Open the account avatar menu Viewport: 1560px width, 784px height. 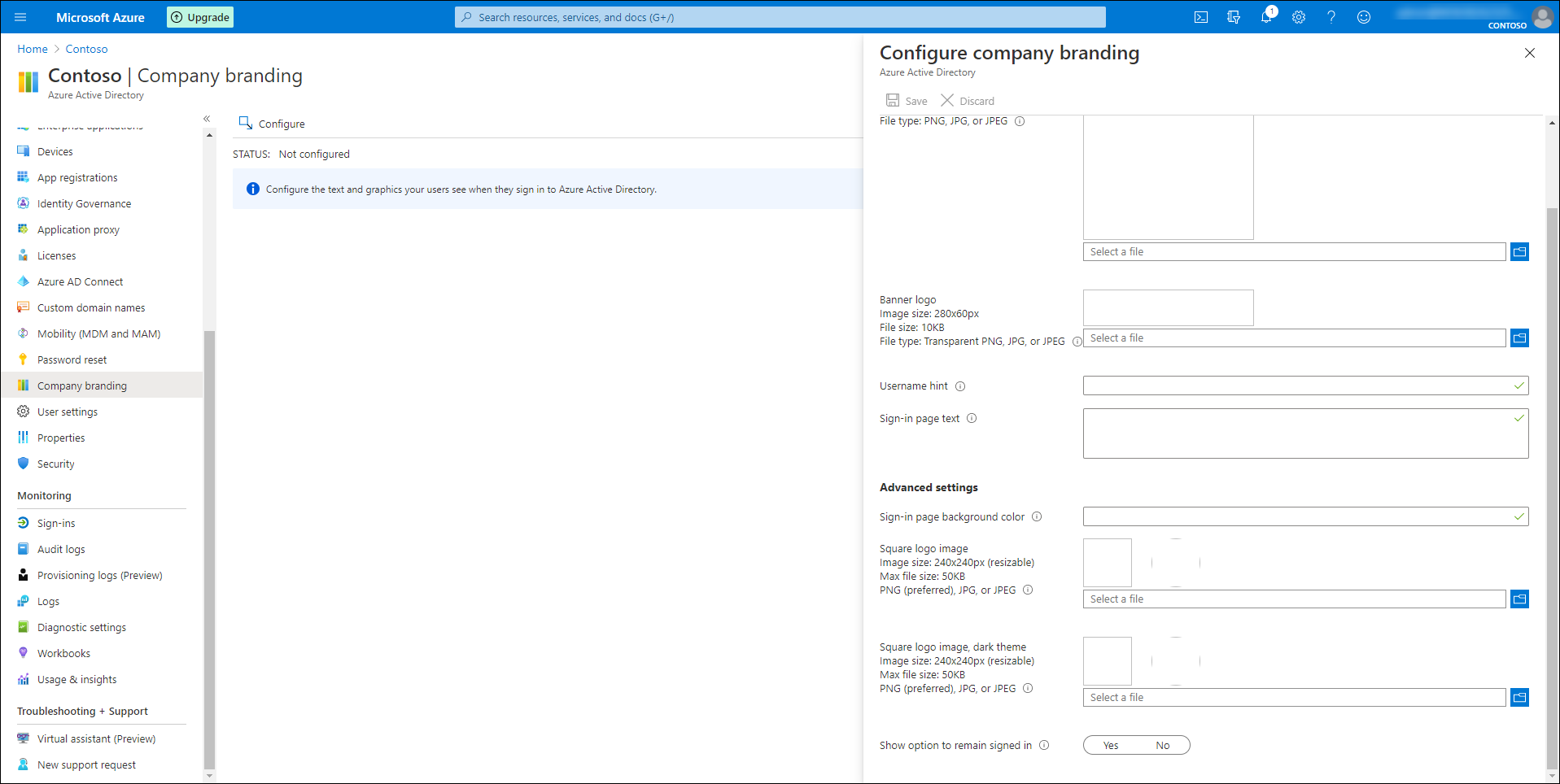tap(1542, 17)
